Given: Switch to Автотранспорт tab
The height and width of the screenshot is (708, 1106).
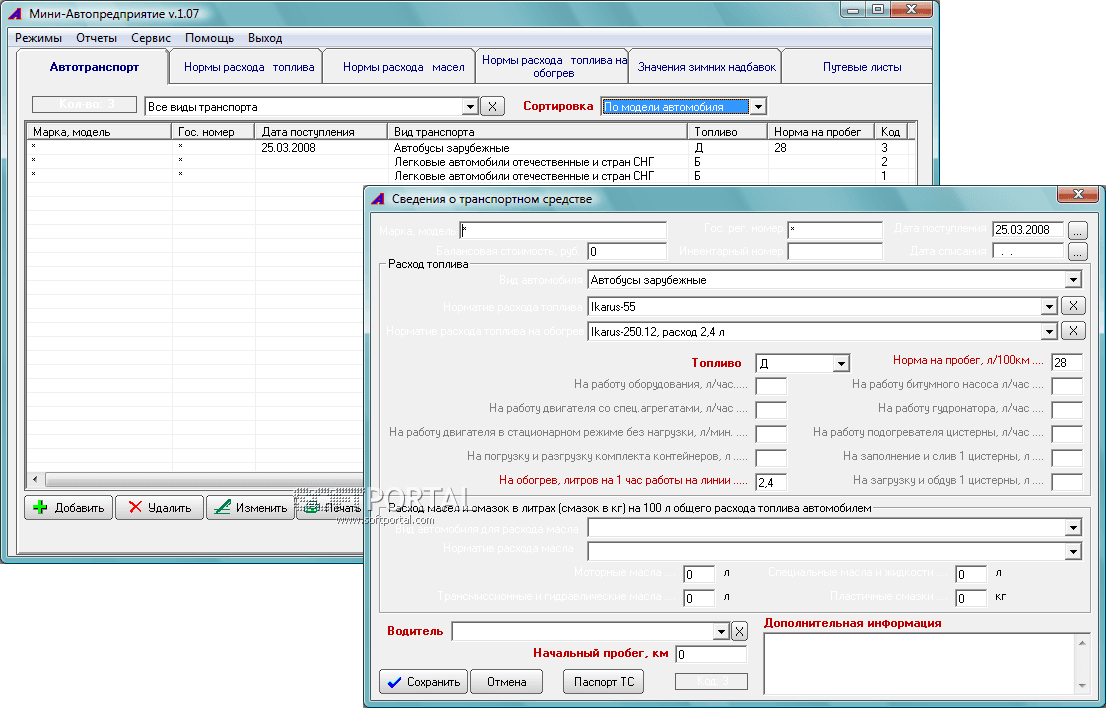Looking at the screenshot, I should tap(94, 67).
